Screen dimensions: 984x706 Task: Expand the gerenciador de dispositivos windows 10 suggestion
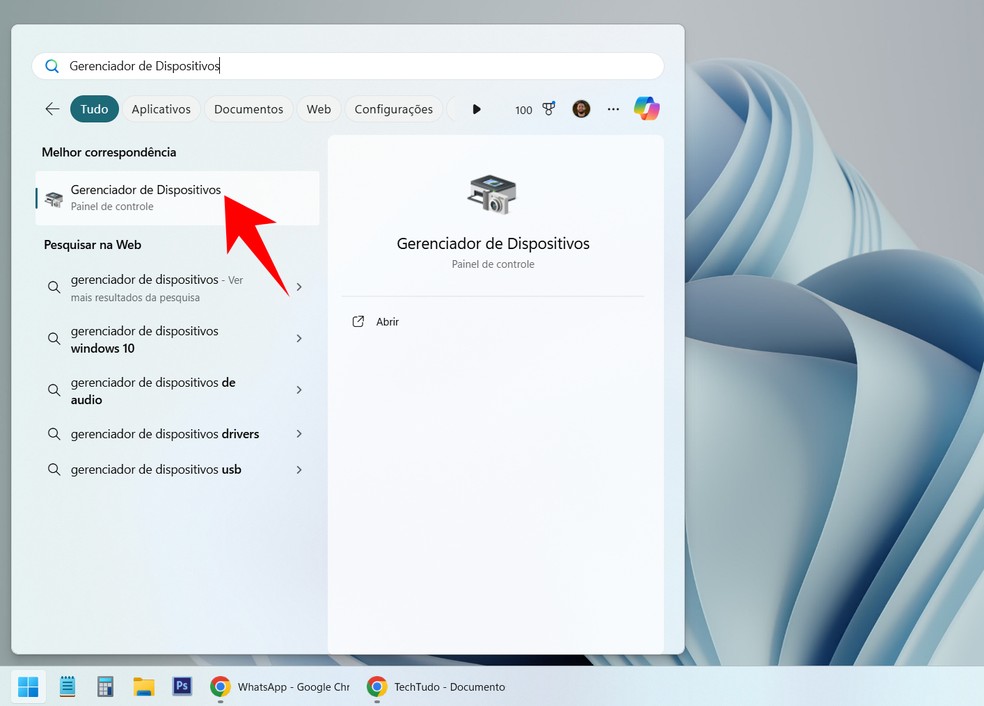tap(299, 339)
